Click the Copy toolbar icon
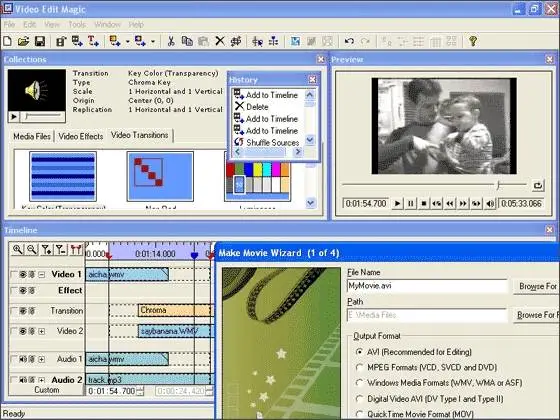560x420 pixels. tap(187, 41)
